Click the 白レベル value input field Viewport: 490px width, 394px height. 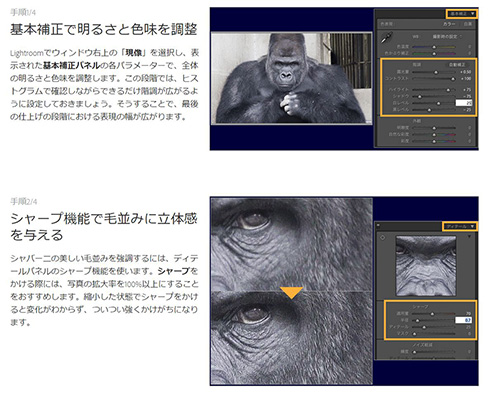tap(464, 103)
